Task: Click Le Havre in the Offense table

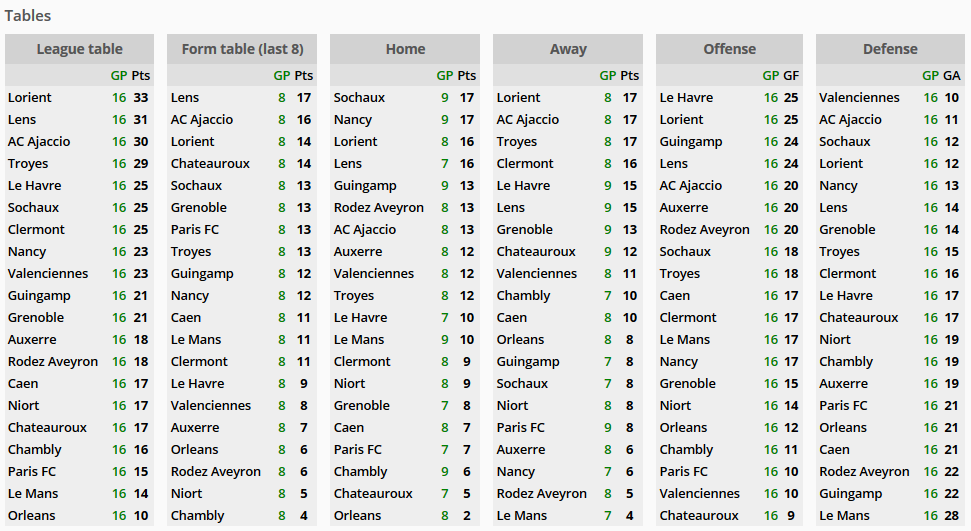Action: [x=687, y=98]
